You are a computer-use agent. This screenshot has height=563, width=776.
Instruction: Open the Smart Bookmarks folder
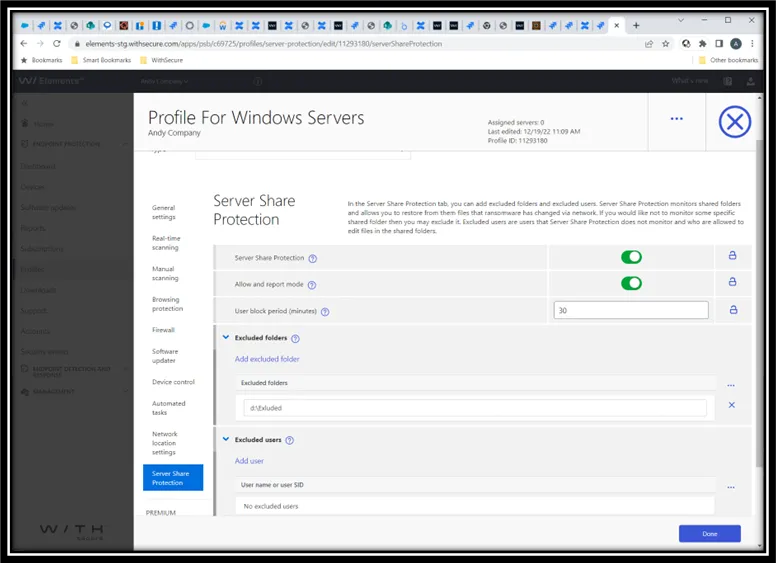[101, 60]
